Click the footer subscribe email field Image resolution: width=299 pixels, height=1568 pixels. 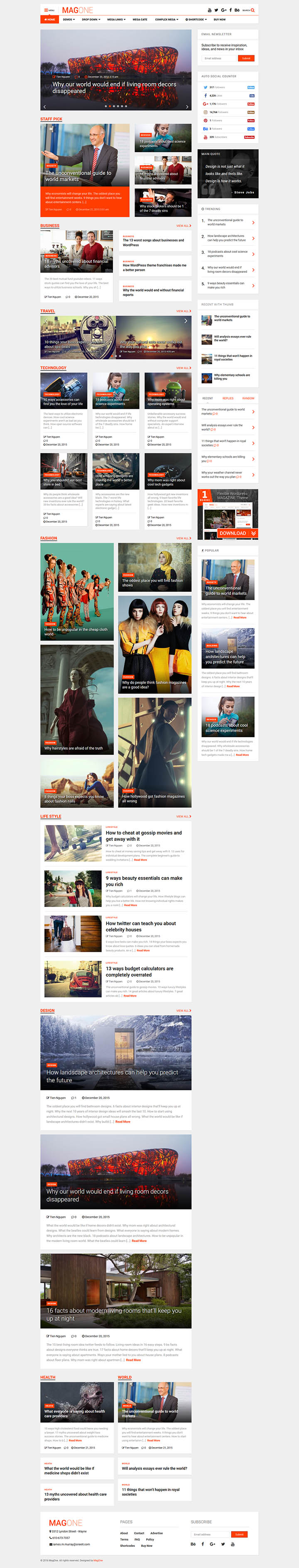pos(210,1534)
